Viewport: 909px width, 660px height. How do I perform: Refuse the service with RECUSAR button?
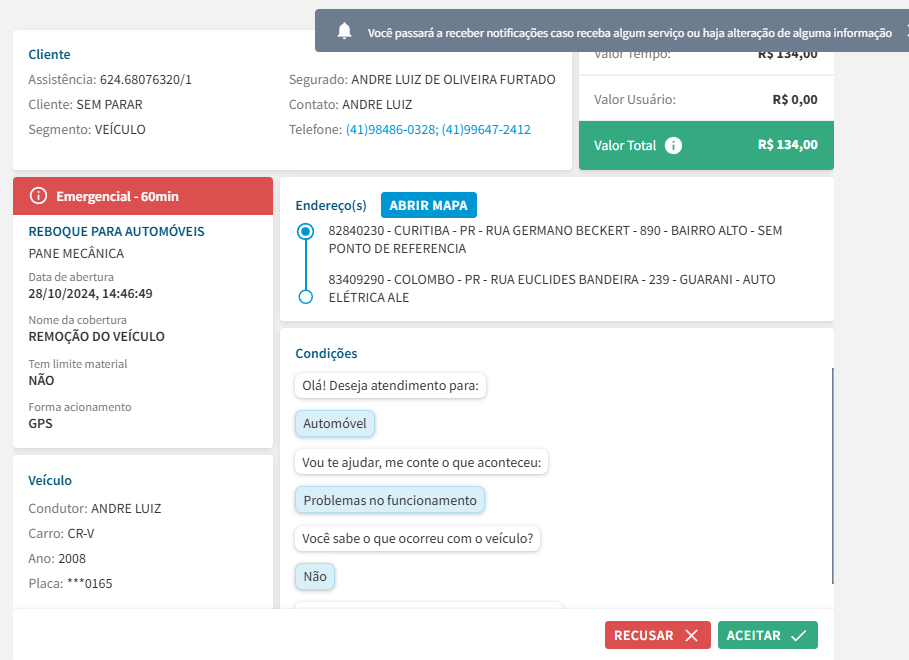click(657, 635)
